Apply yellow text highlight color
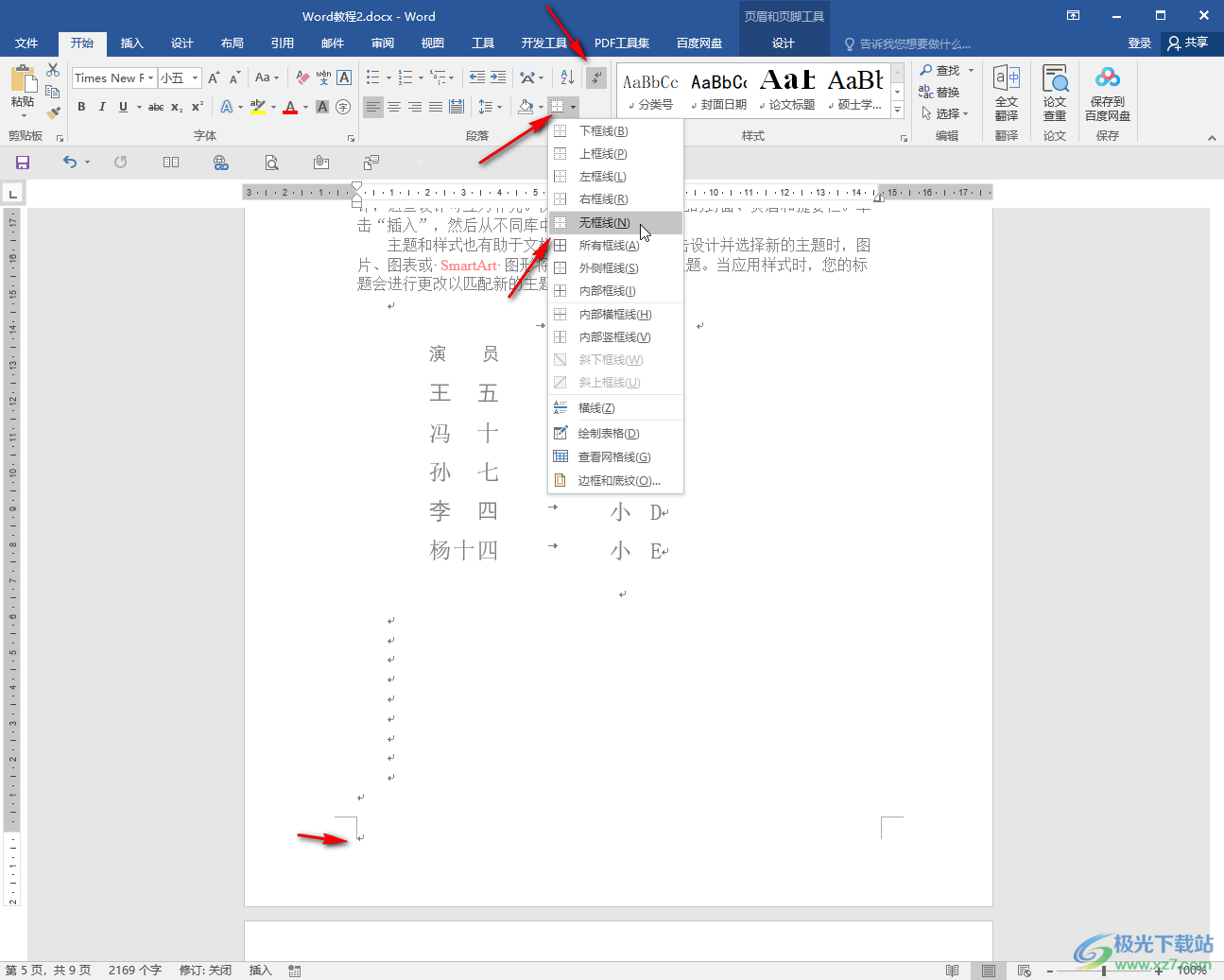Image resolution: width=1224 pixels, height=980 pixels. (x=257, y=107)
